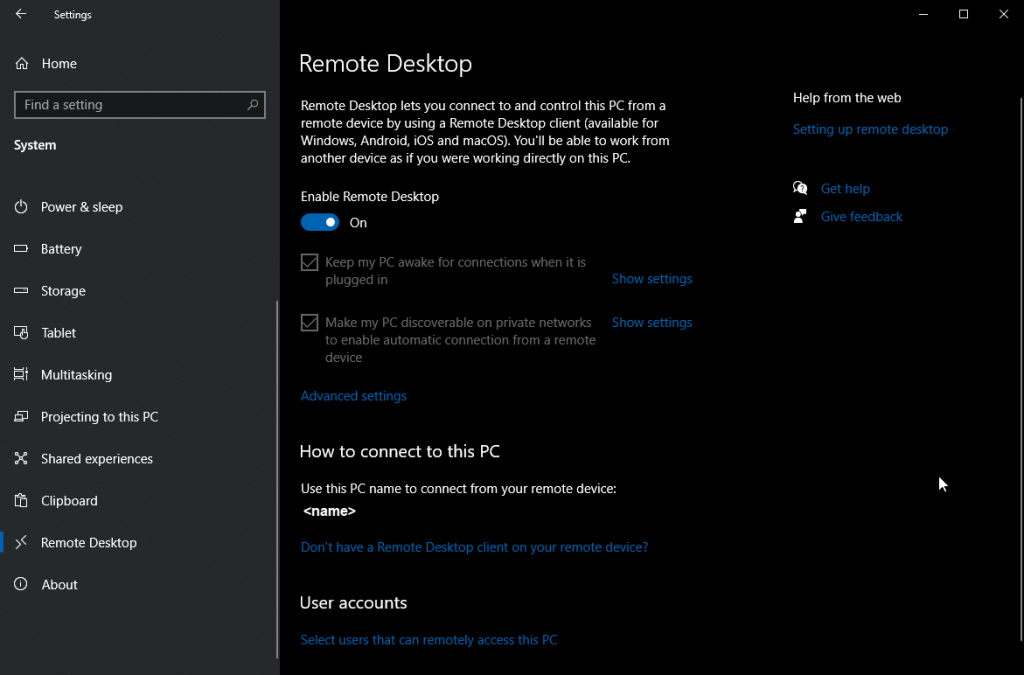Open Get help link
The image size is (1024, 675).
[x=845, y=189]
